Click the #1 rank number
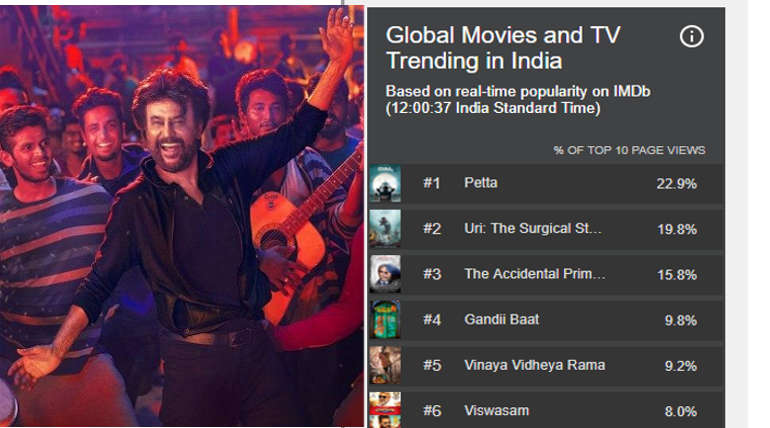Screen dimensions: 770x428 tap(431, 183)
